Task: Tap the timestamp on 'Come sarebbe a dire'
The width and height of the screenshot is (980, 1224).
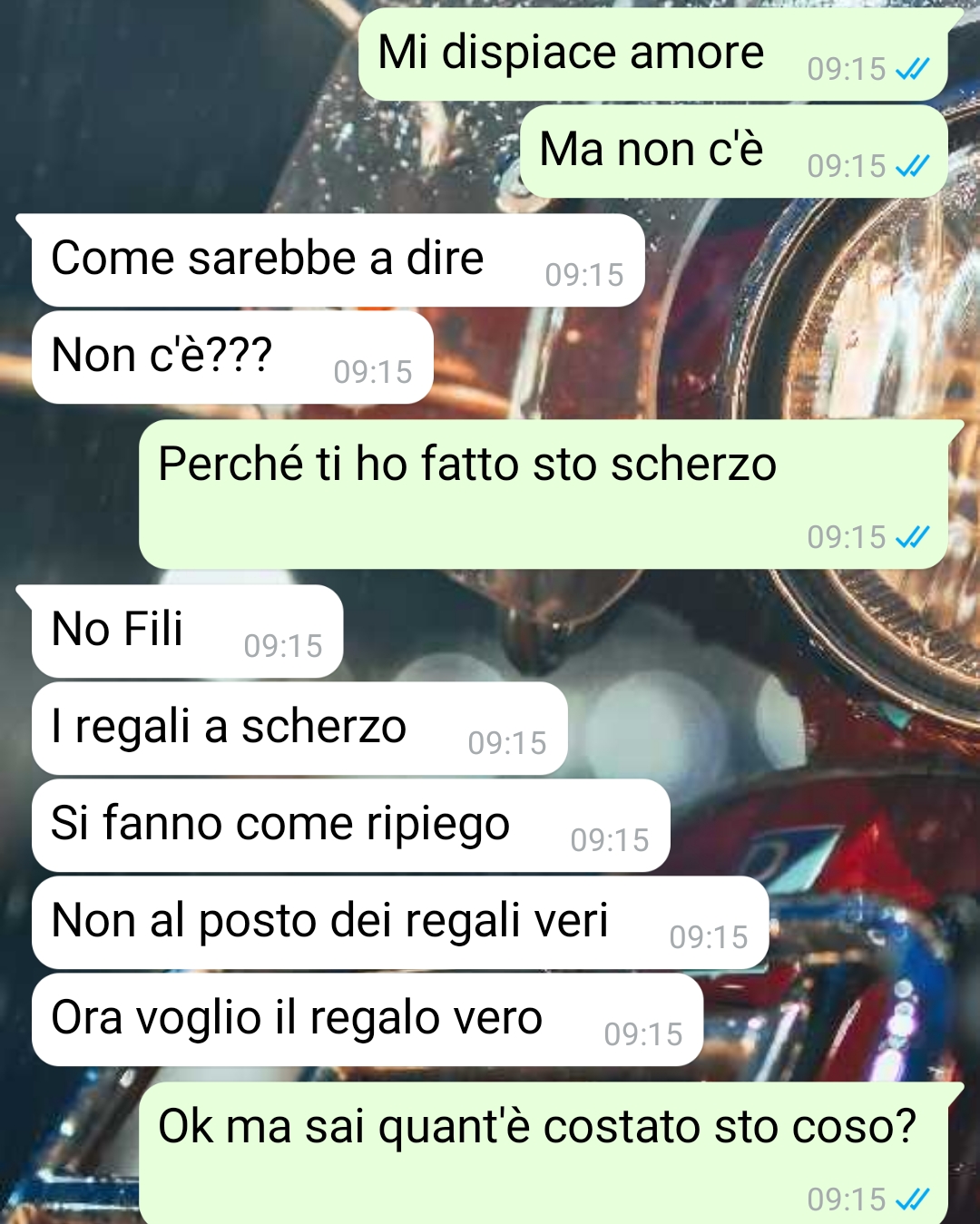Action: click(584, 275)
